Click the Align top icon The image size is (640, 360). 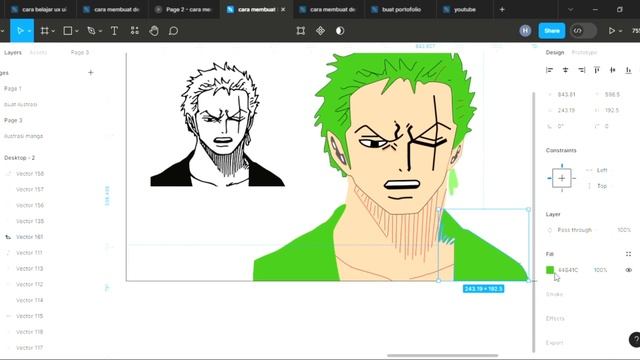coord(597,70)
